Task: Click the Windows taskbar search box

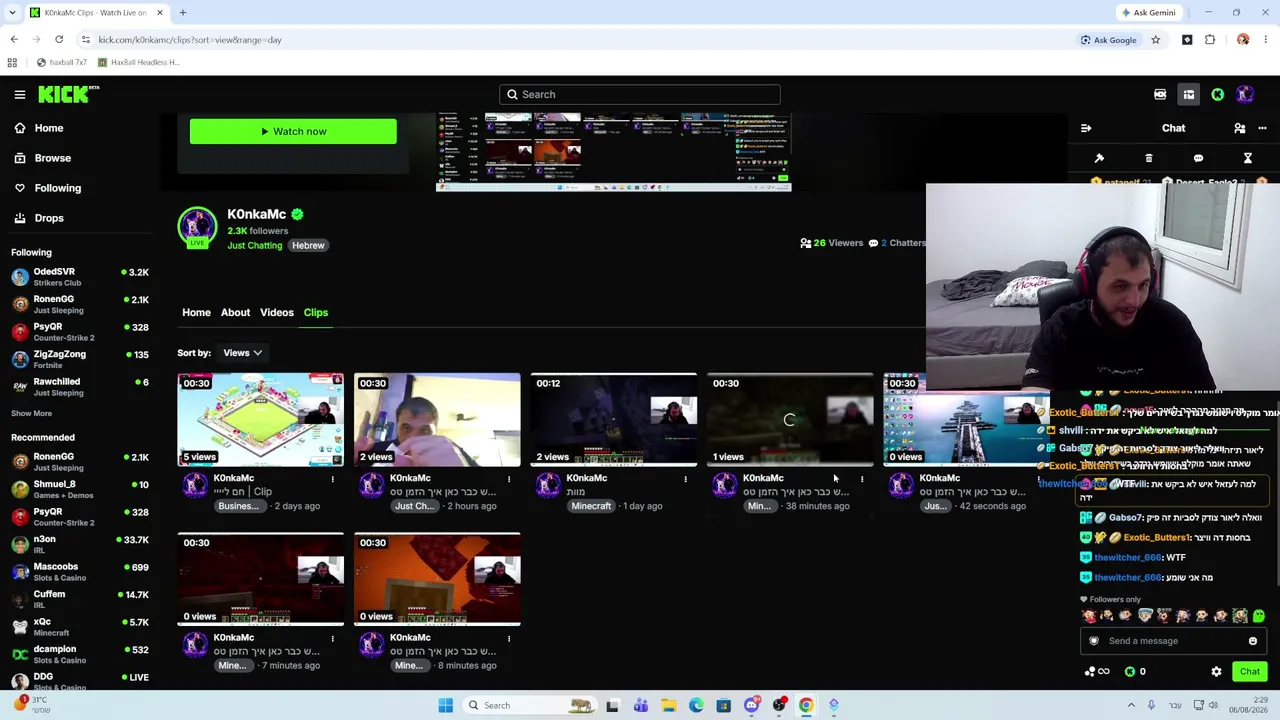Action: [x=530, y=705]
